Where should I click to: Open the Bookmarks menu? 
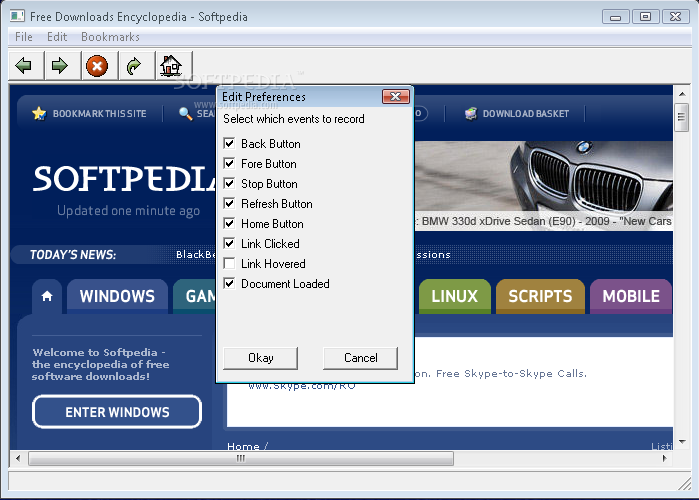tap(110, 37)
